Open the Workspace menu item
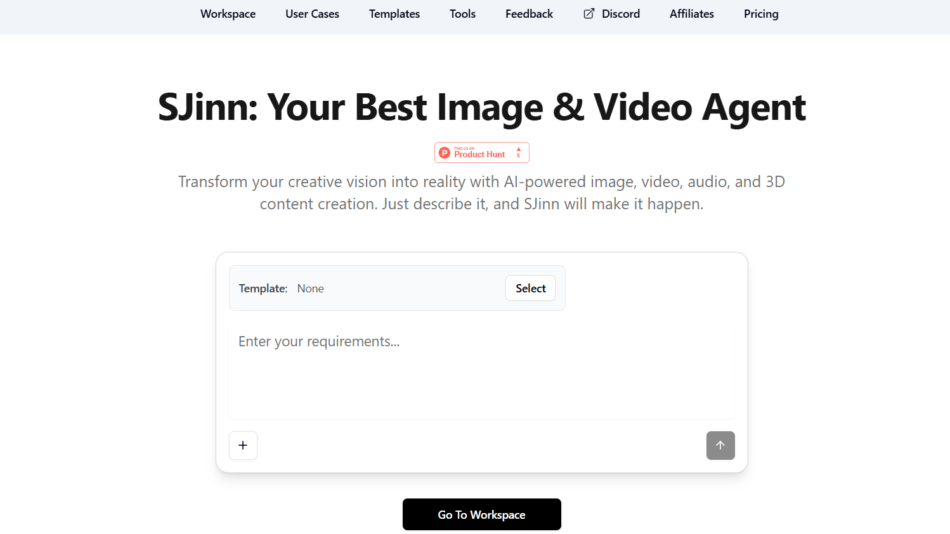Viewport: 950px width, 534px height. coord(228,14)
